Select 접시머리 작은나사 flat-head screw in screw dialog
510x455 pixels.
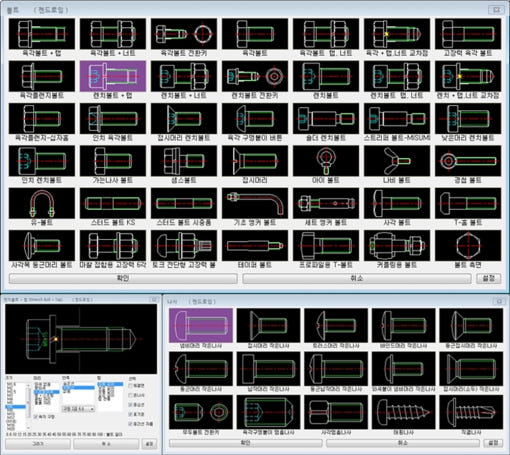coord(268,325)
